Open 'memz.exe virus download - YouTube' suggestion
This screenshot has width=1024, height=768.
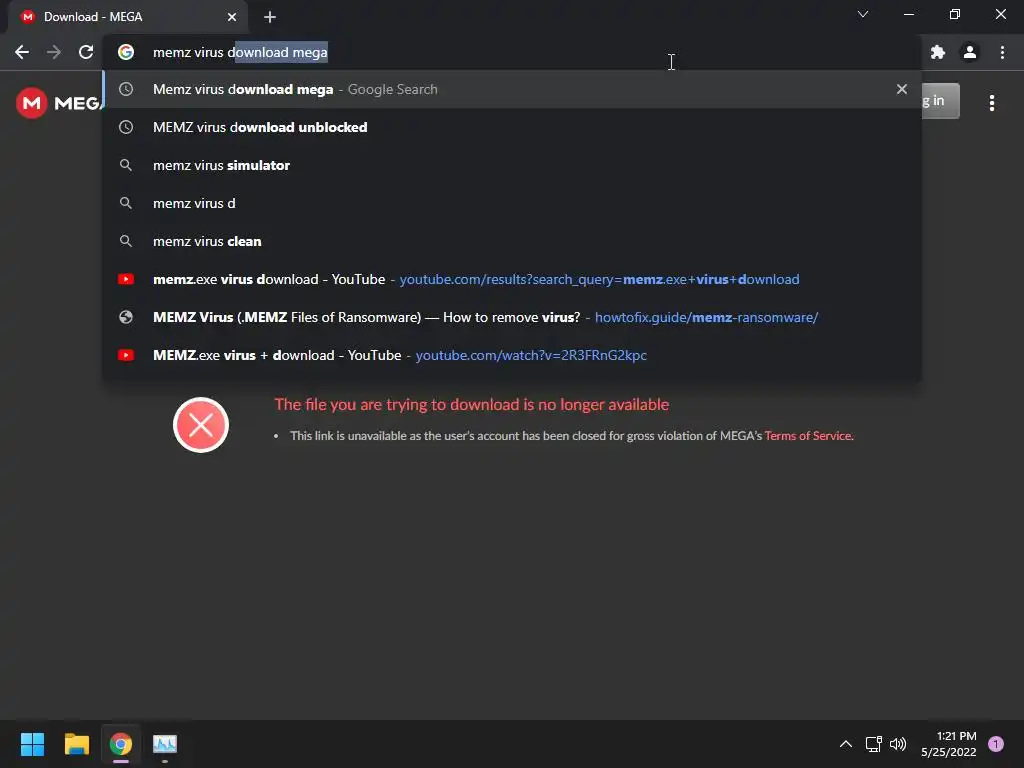(x=512, y=279)
